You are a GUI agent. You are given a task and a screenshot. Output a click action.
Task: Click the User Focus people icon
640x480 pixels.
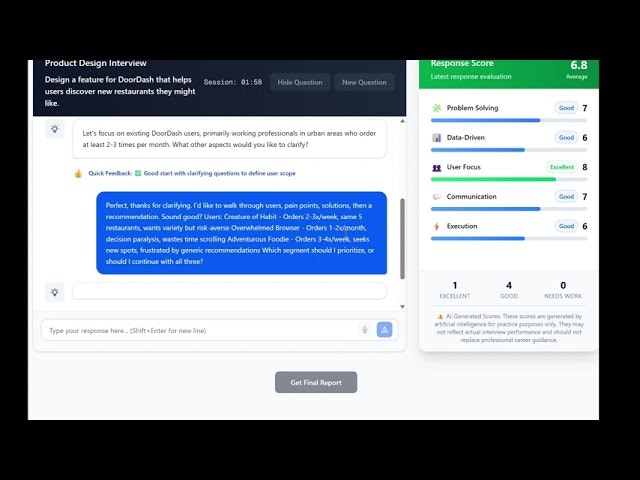[x=437, y=167]
